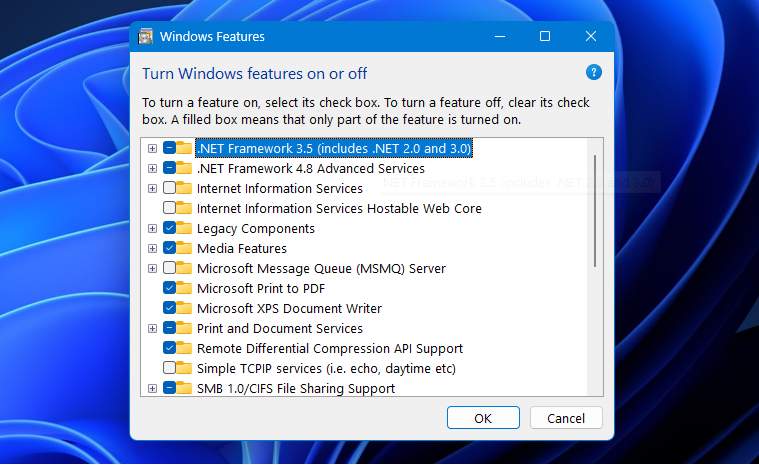Open the help question mark icon

coord(593,73)
